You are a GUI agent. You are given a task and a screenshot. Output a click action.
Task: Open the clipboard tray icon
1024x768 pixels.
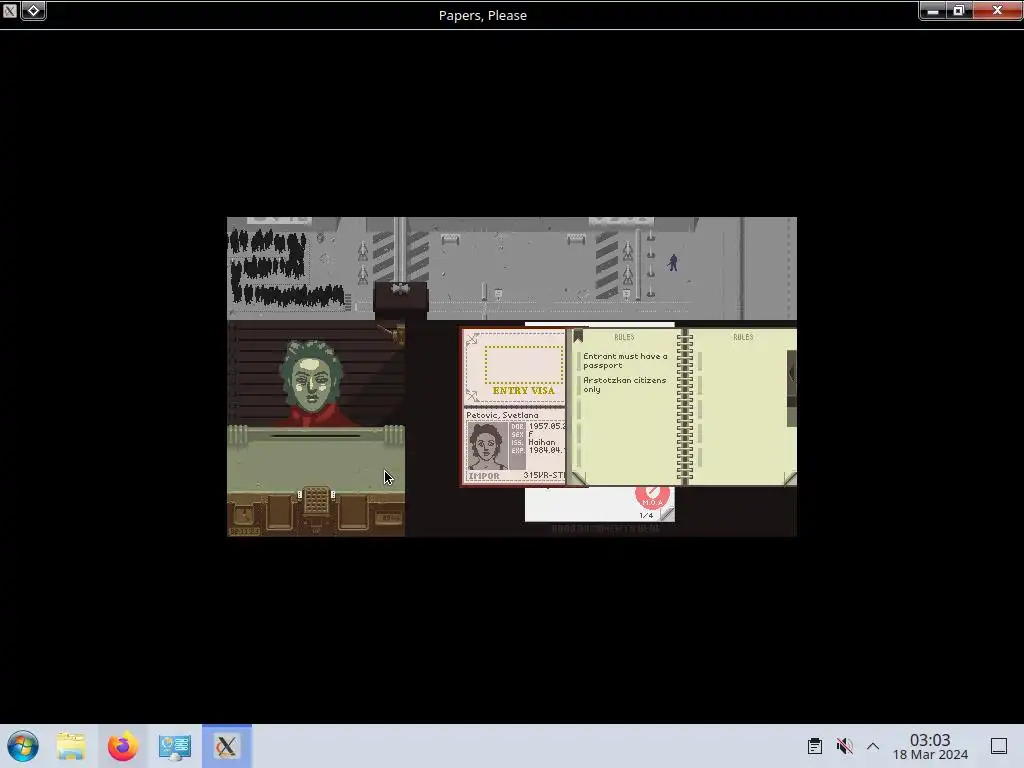(x=814, y=746)
